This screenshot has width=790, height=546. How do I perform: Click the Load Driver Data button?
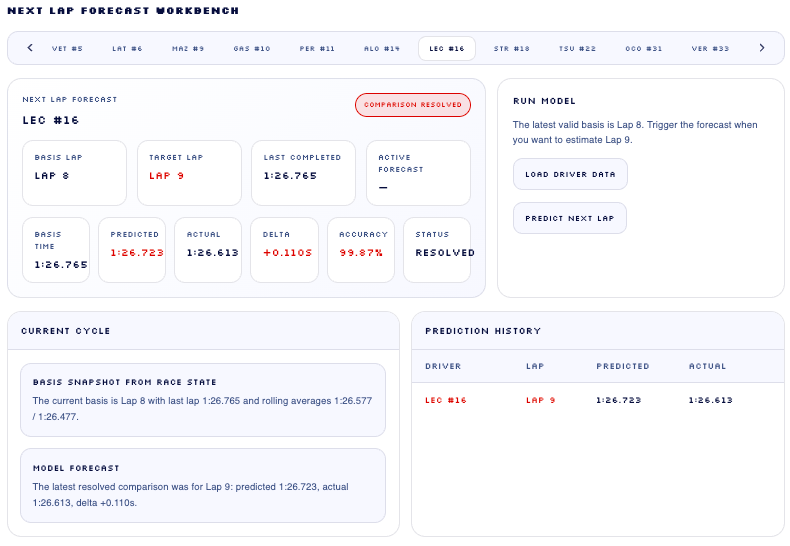570,174
